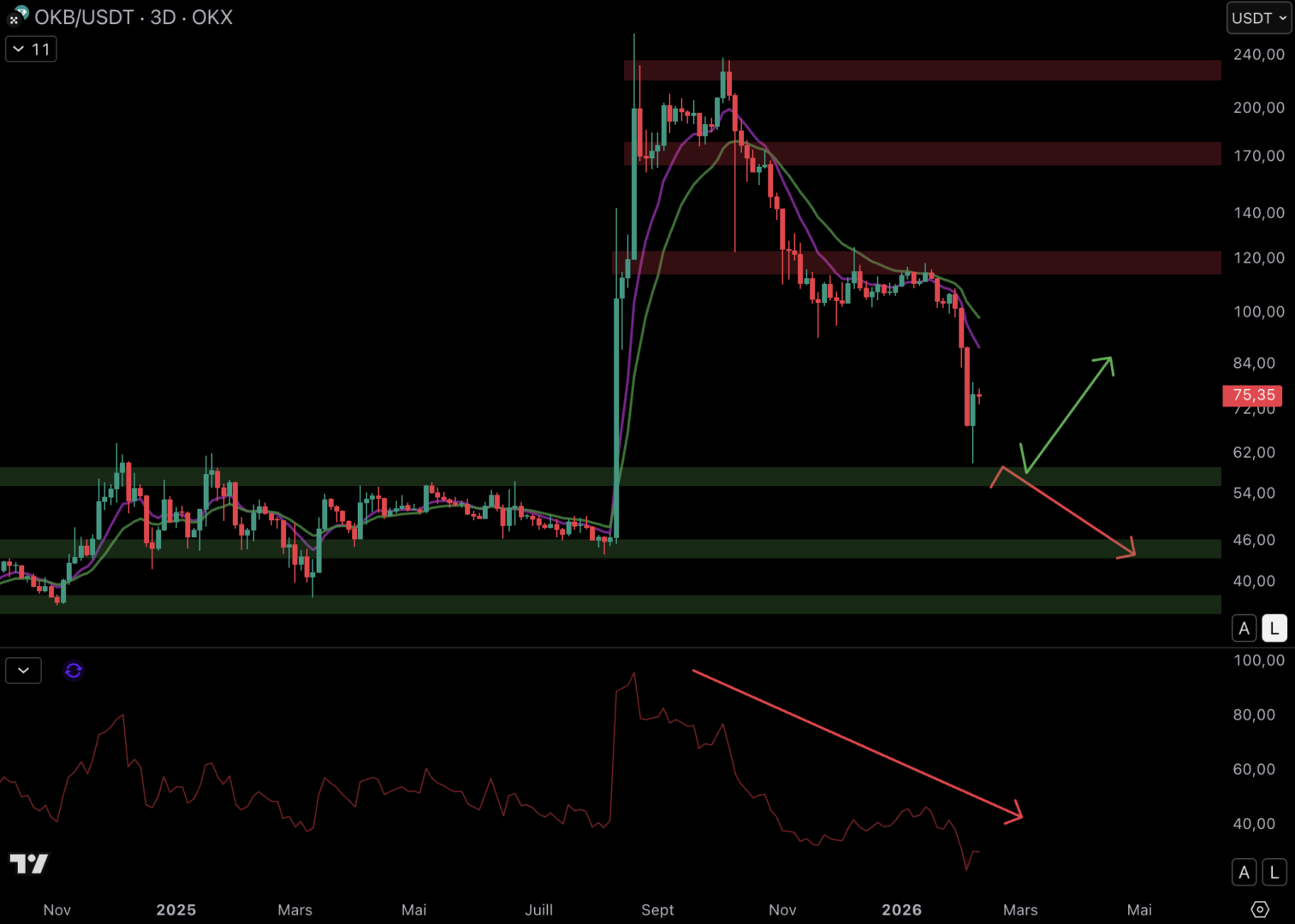The width and height of the screenshot is (1295, 924).
Task: Select red trend arrow in indicator pane
Action: pos(856,744)
